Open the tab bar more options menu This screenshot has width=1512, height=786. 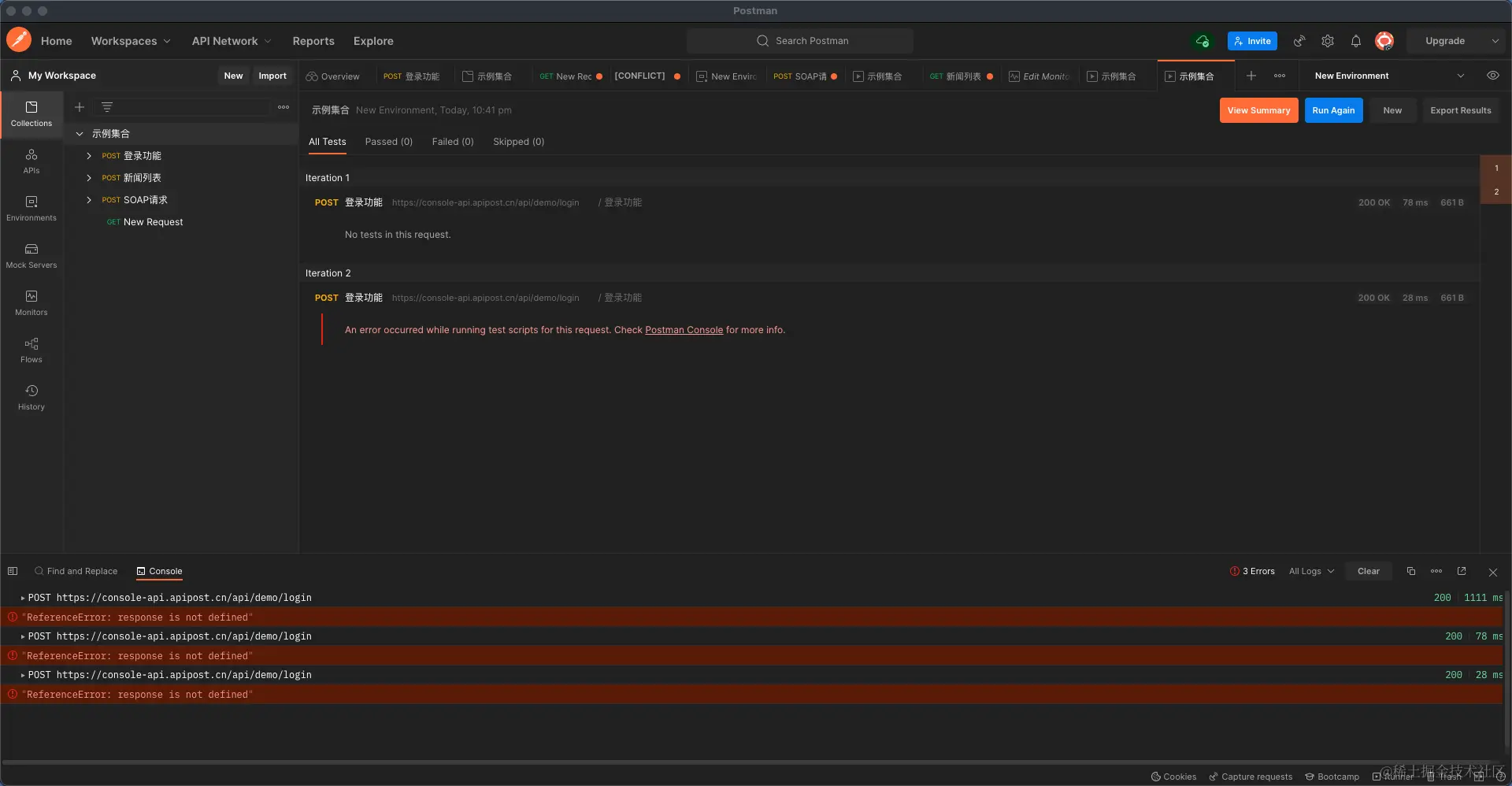click(x=1280, y=76)
